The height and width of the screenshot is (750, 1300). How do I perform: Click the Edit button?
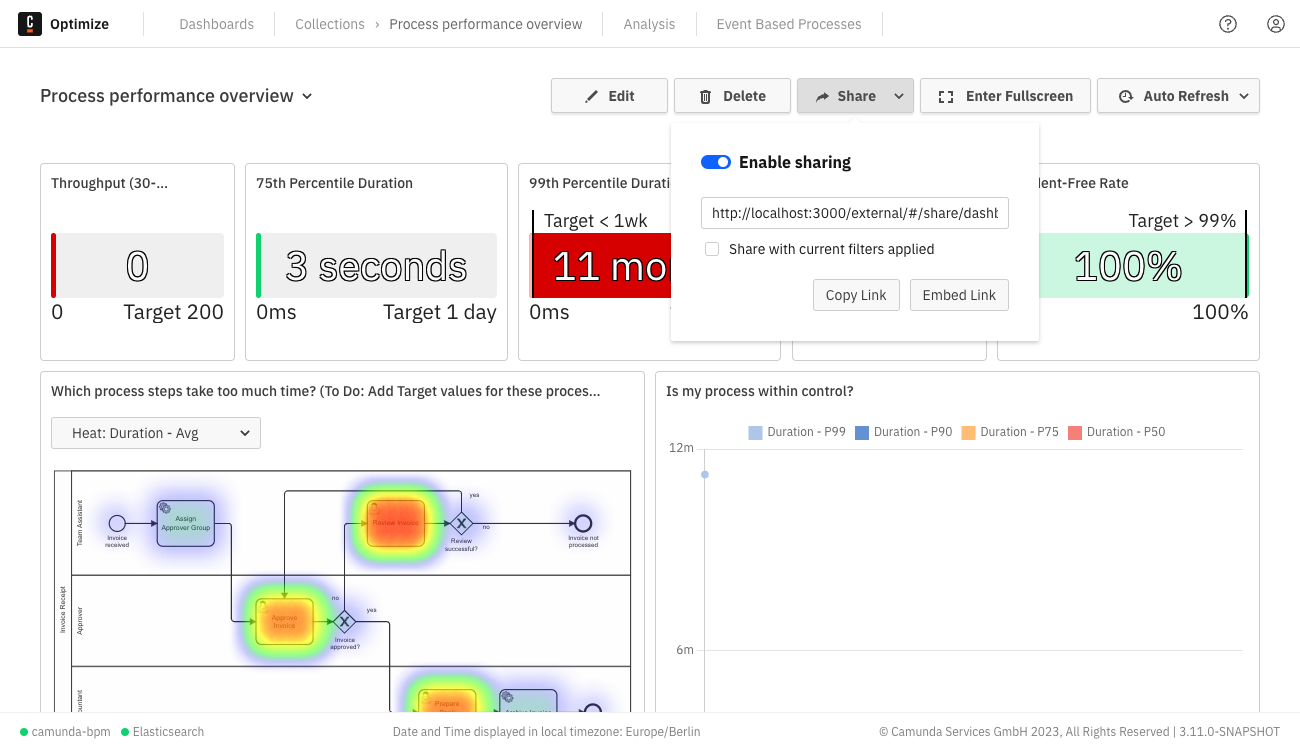609,96
